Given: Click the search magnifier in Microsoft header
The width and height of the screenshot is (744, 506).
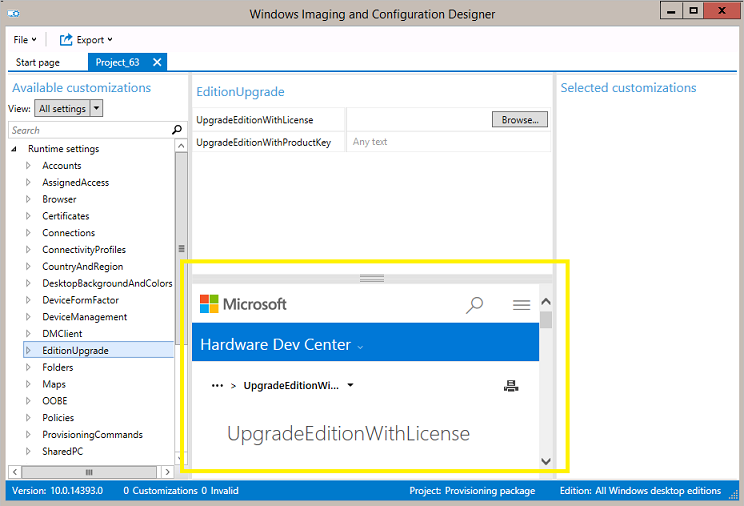Looking at the screenshot, I should [475, 305].
